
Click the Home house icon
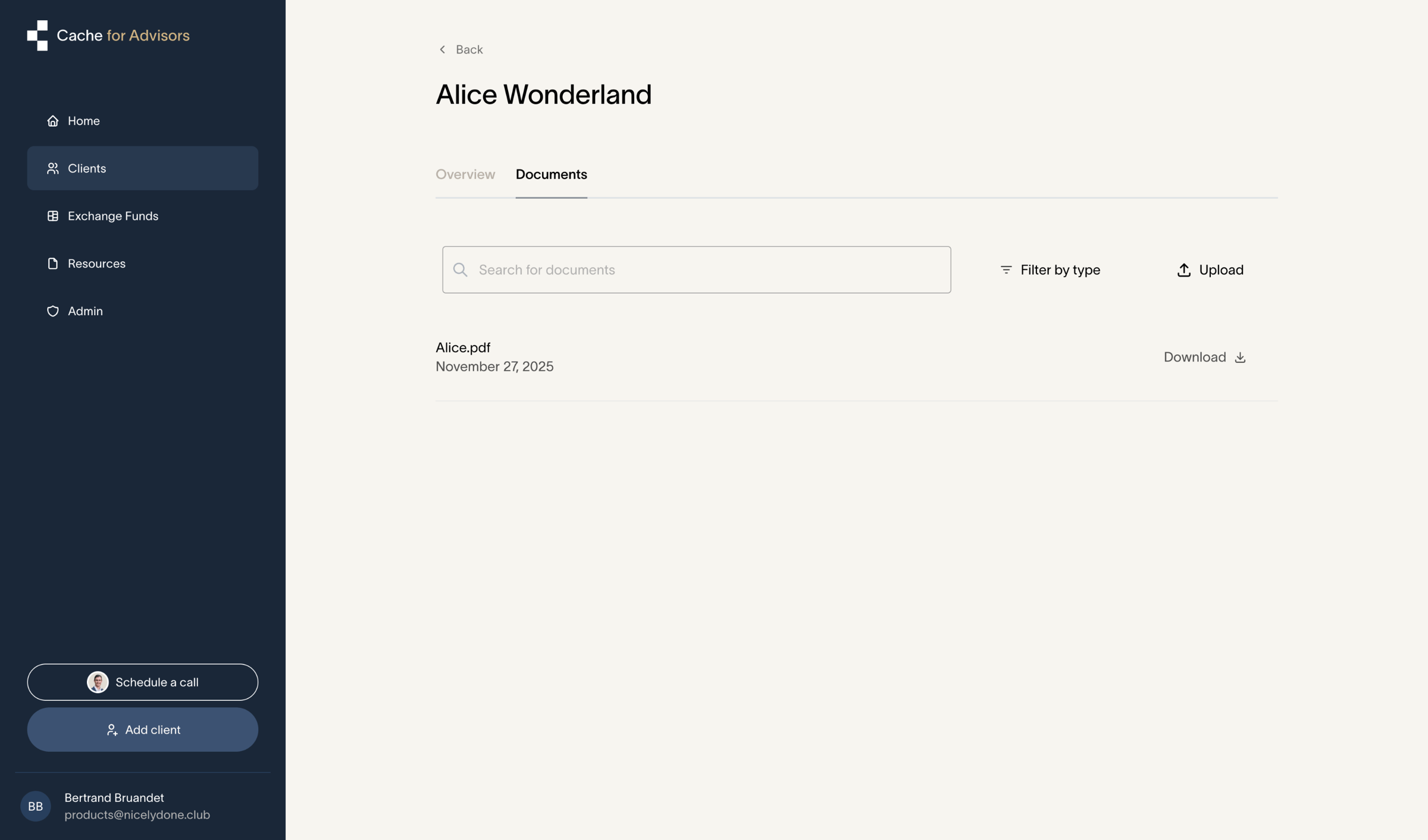53,121
